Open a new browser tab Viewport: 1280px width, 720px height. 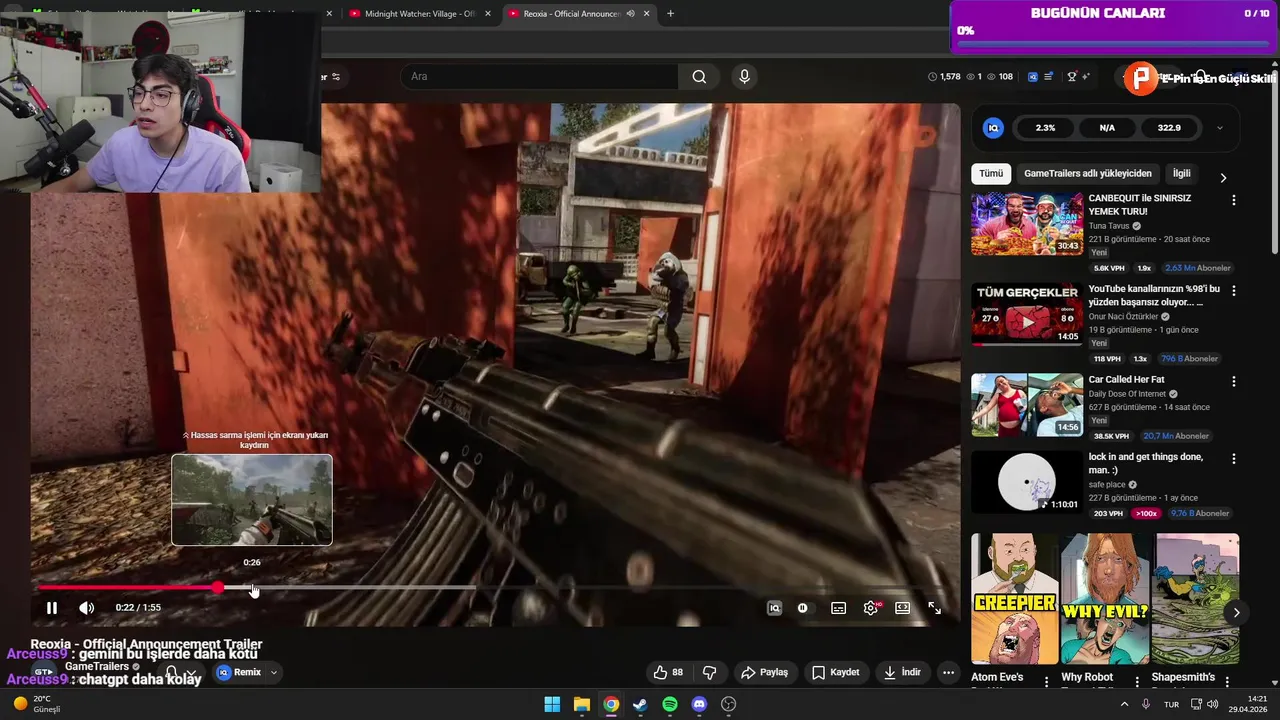click(x=670, y=14)
